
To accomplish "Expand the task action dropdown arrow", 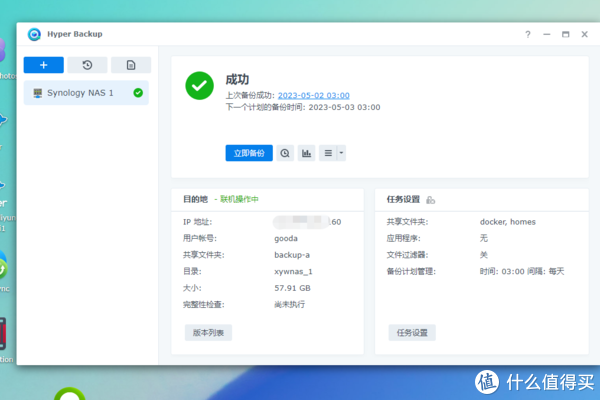I will [x=341, y=153].
